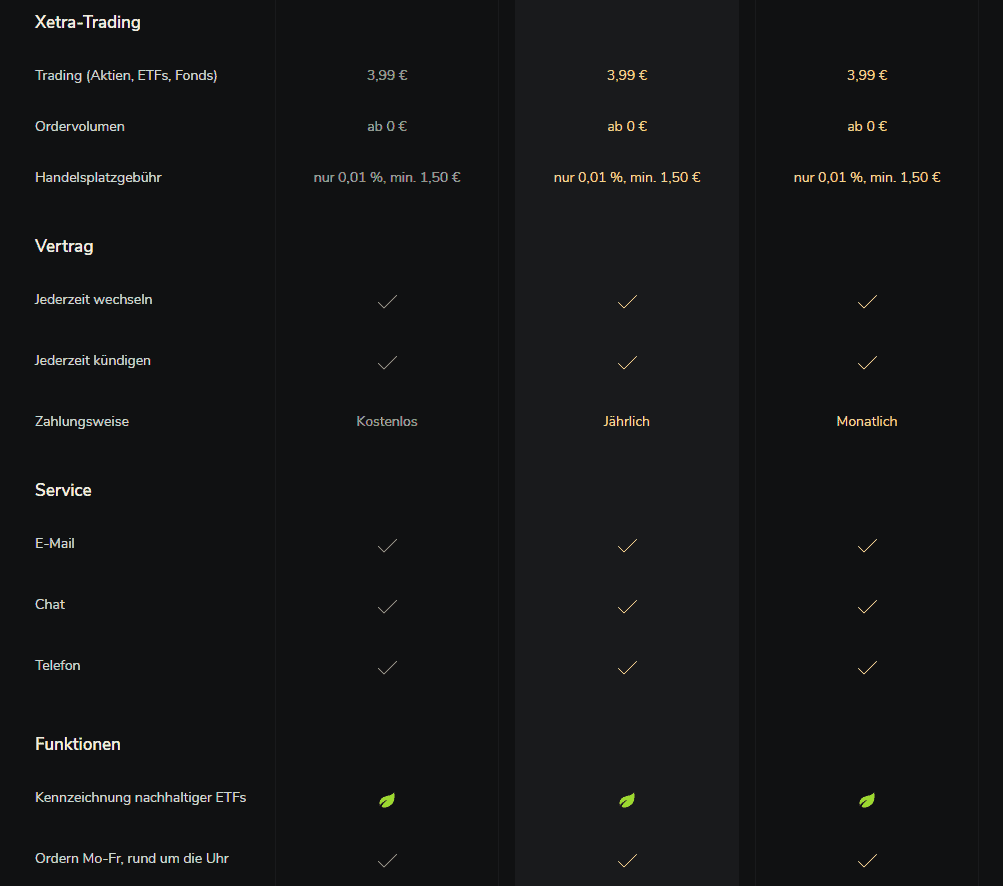Click the Telefon checkmark in the Kostenlos column
The height and width of the screenshot is (886, 1003).
point(387,668)
